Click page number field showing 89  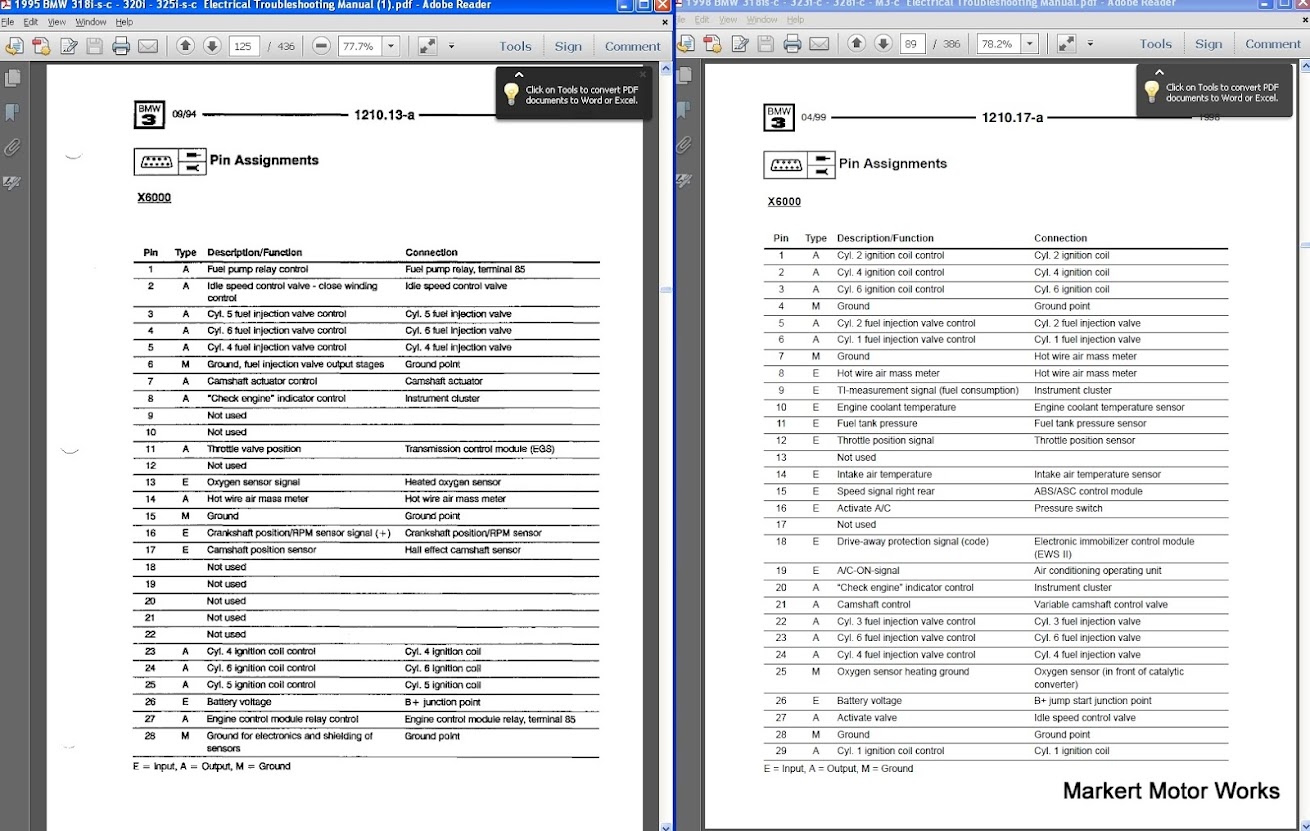pos(912,44)
